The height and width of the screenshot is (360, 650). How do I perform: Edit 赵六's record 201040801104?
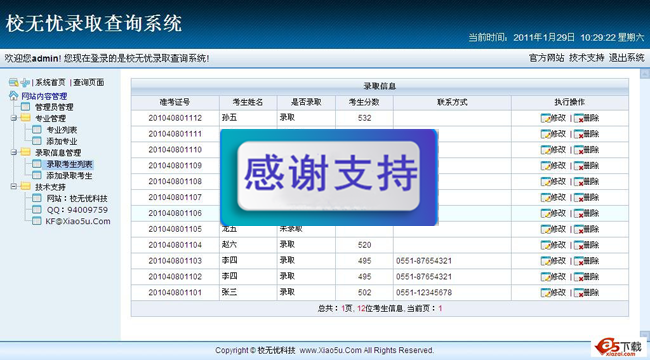pyautogui.click(x=553, y=245)
